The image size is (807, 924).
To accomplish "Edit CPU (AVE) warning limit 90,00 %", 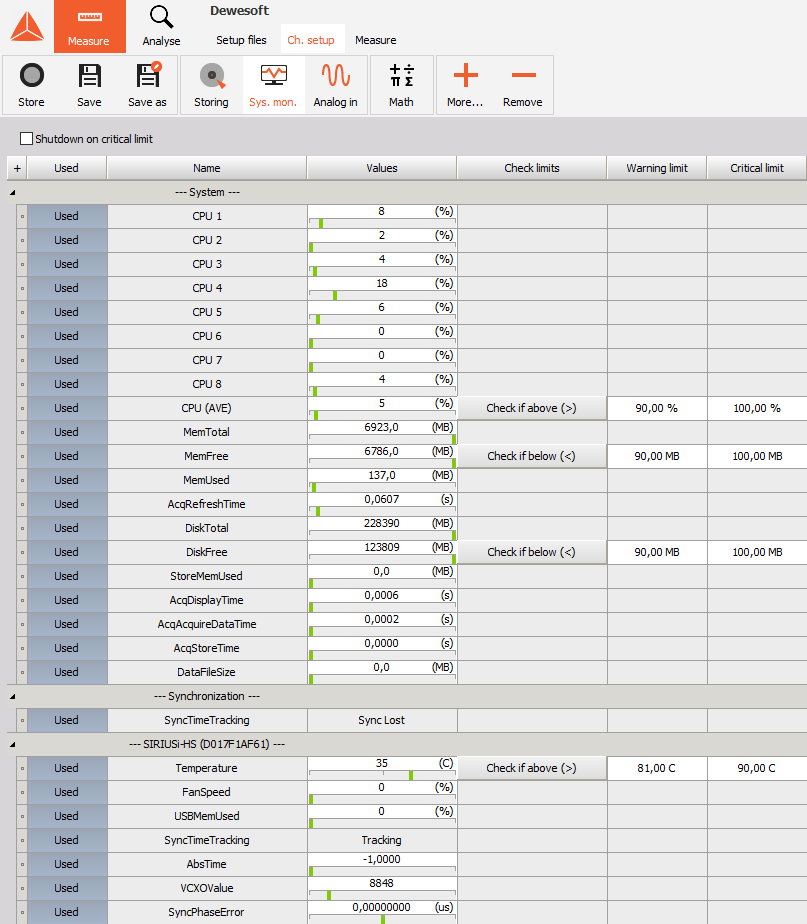I will pos(657,408).
